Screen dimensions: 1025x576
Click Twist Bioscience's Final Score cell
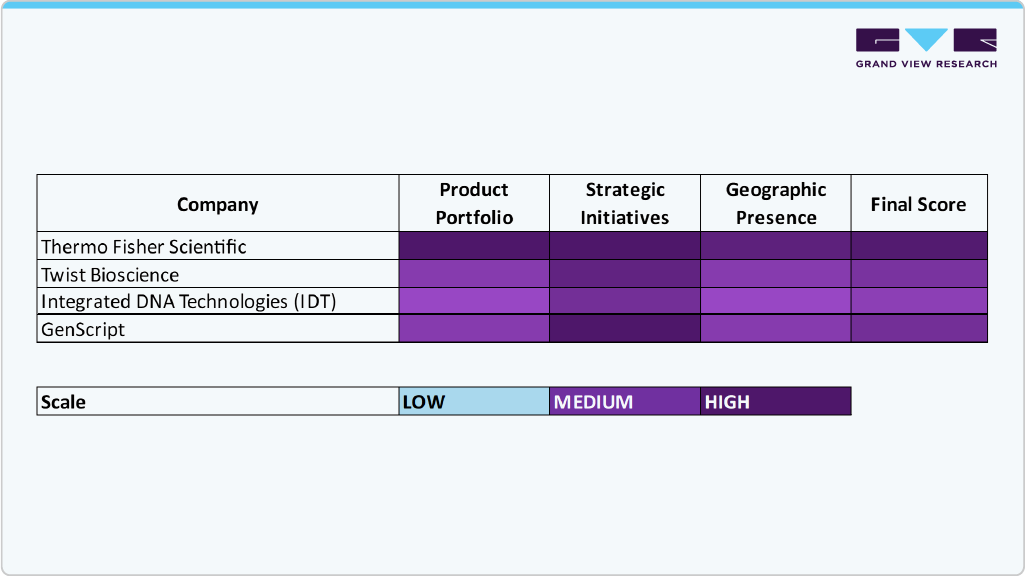click(x=918, y=274)
